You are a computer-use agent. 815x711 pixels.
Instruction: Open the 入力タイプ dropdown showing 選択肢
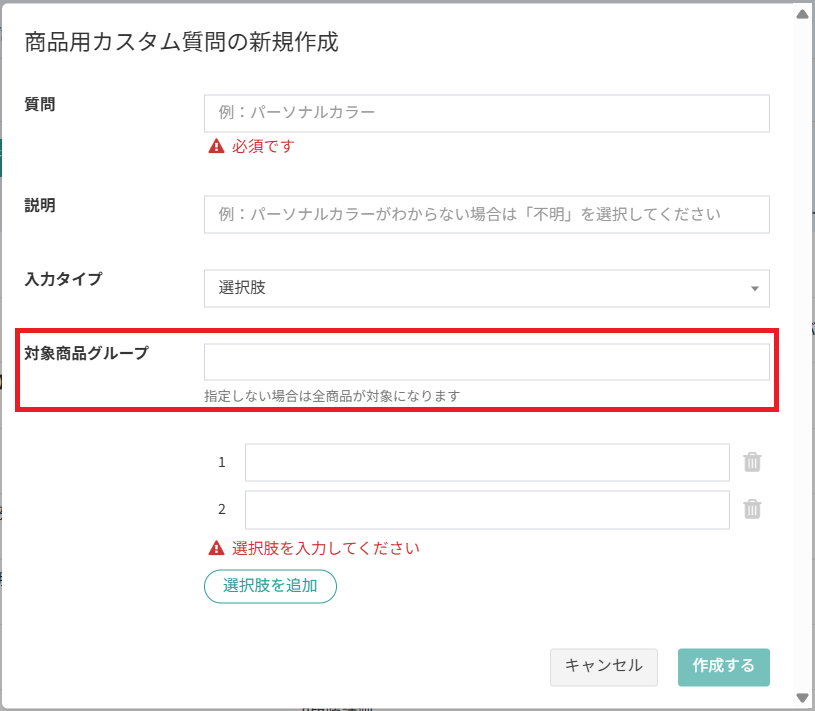tap(486, 288)
